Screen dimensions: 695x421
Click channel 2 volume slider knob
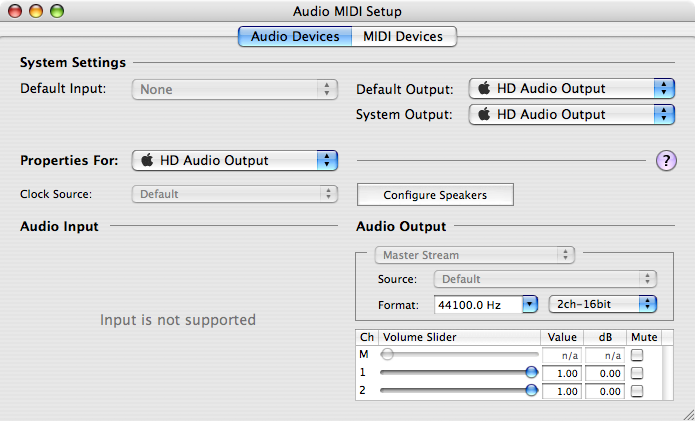(532, 390)
